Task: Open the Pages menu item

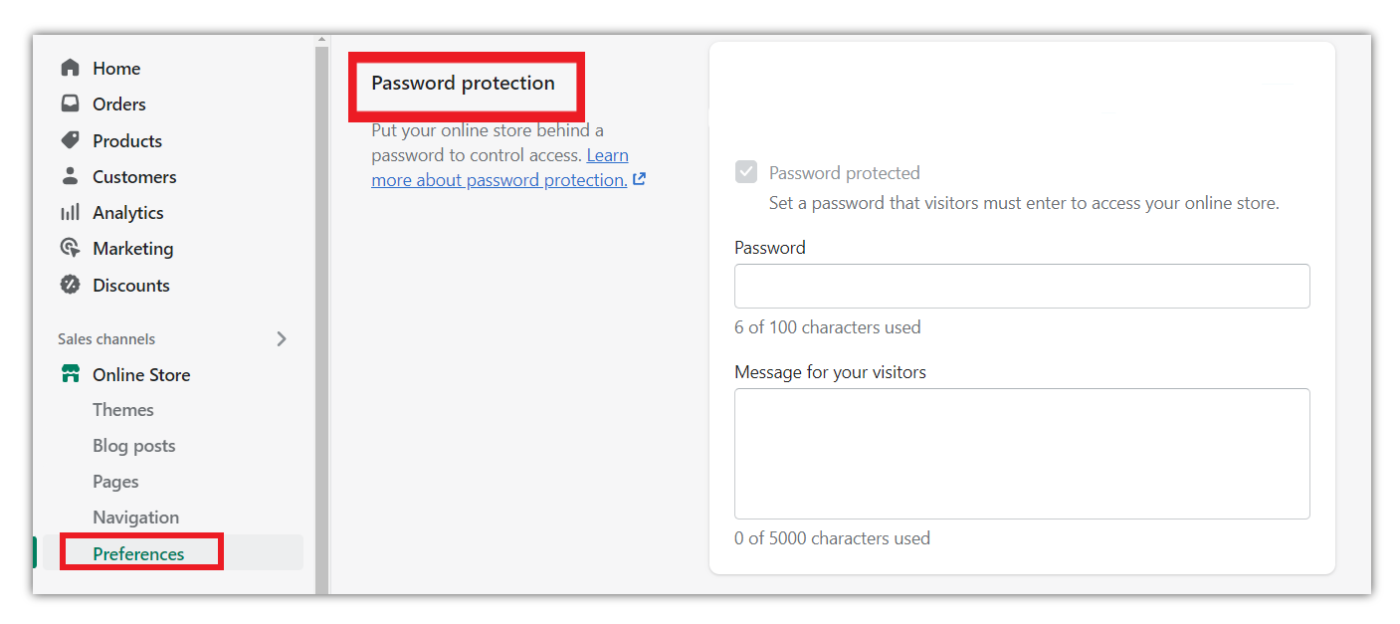Action: (116, 482)
